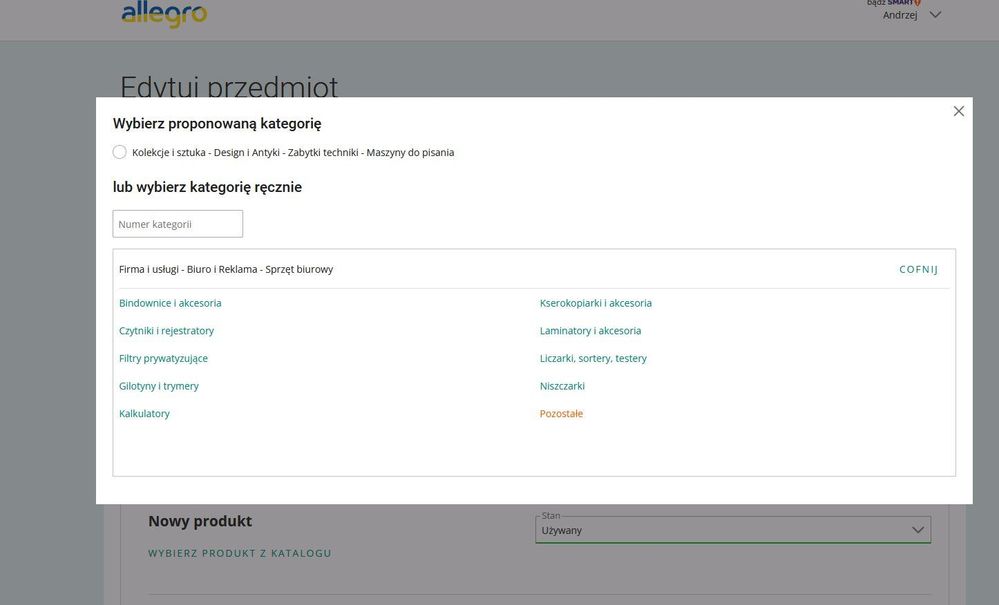
Task: Open the Kserokopiarki i akcesoria category
Action: (595, 303)
